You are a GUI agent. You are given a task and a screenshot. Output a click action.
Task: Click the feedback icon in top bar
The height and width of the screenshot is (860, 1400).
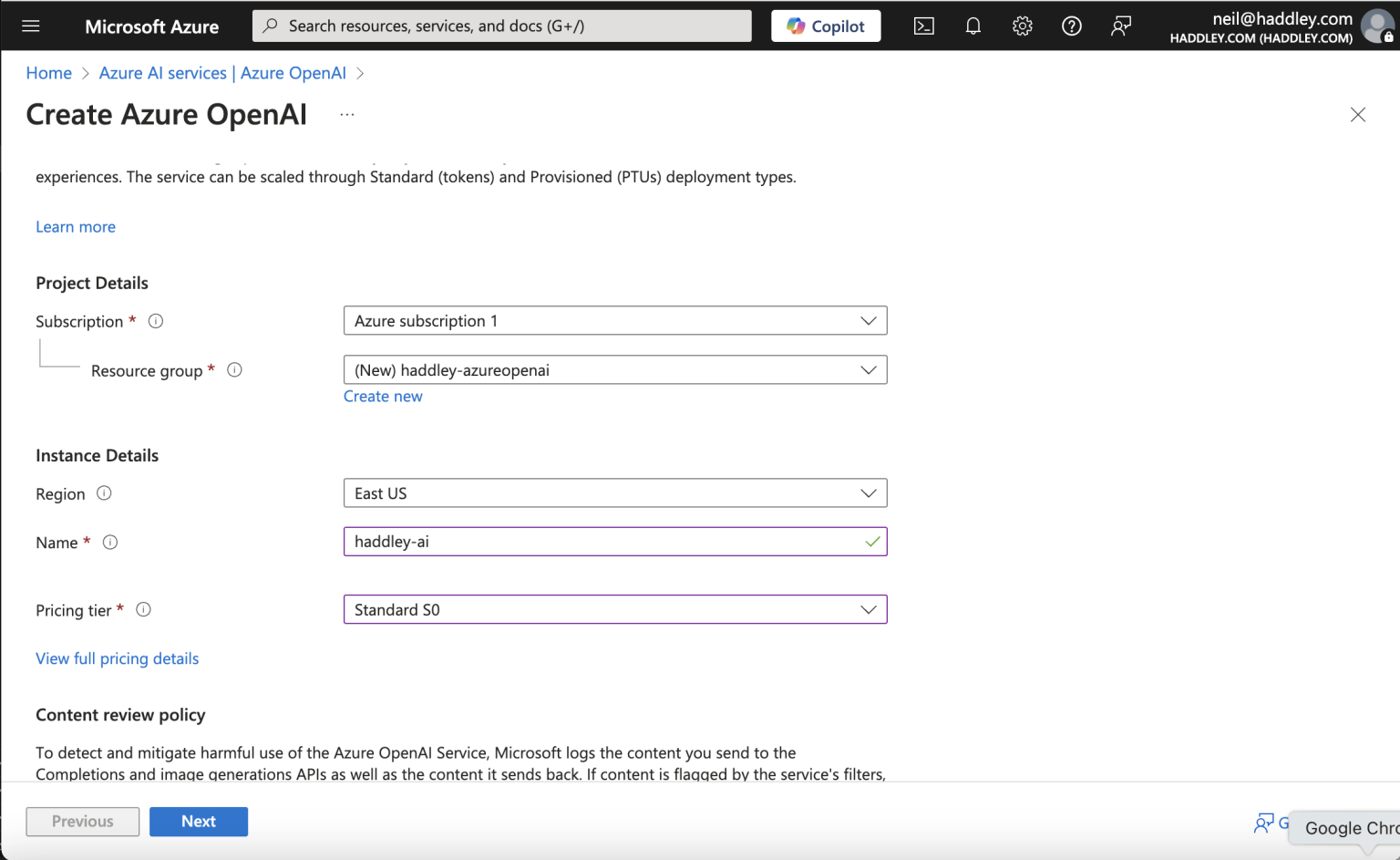click(x=1120, y=26)
